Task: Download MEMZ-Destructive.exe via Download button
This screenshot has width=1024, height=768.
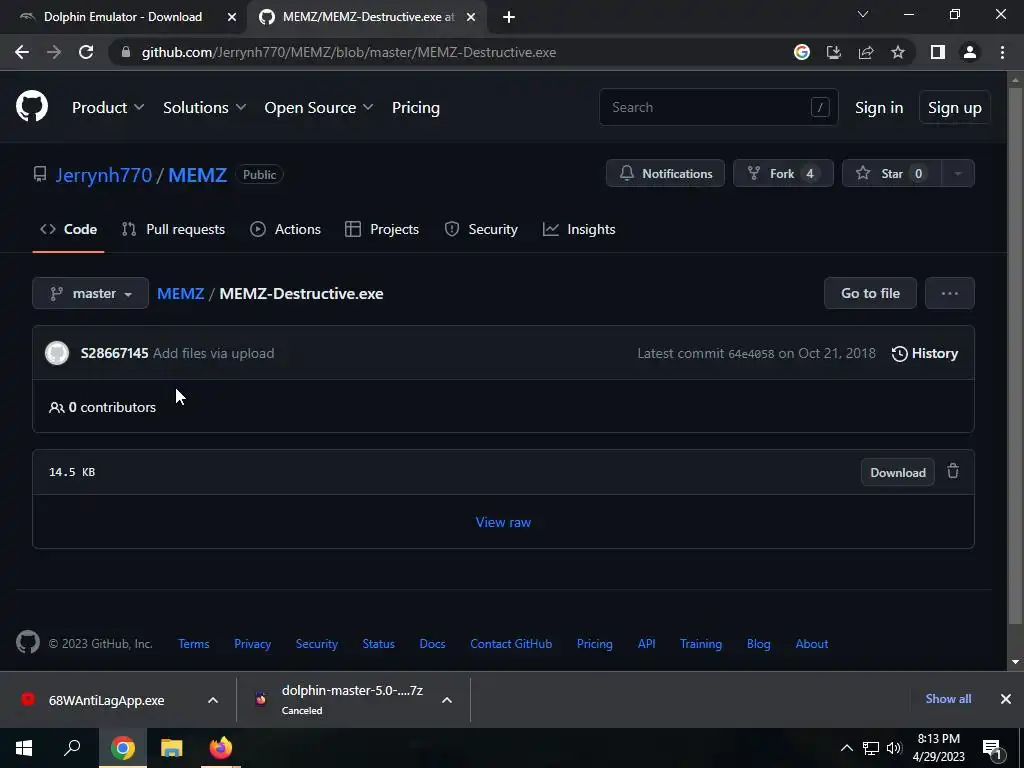Action: (x=898, y=472)
